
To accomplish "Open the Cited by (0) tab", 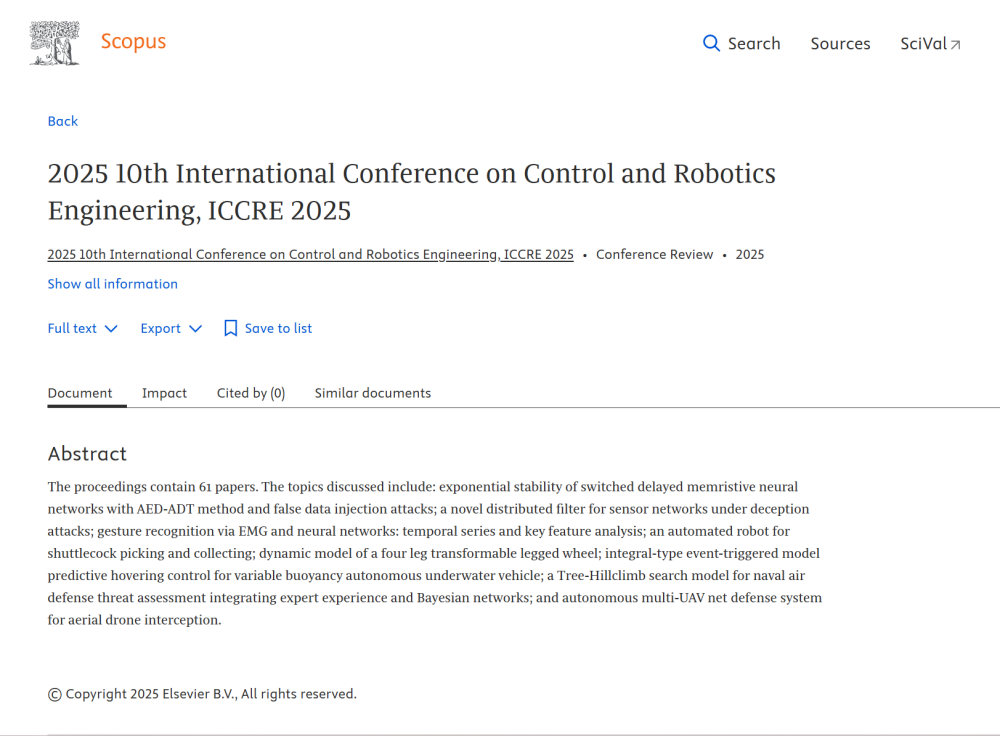I will point(251,393).
